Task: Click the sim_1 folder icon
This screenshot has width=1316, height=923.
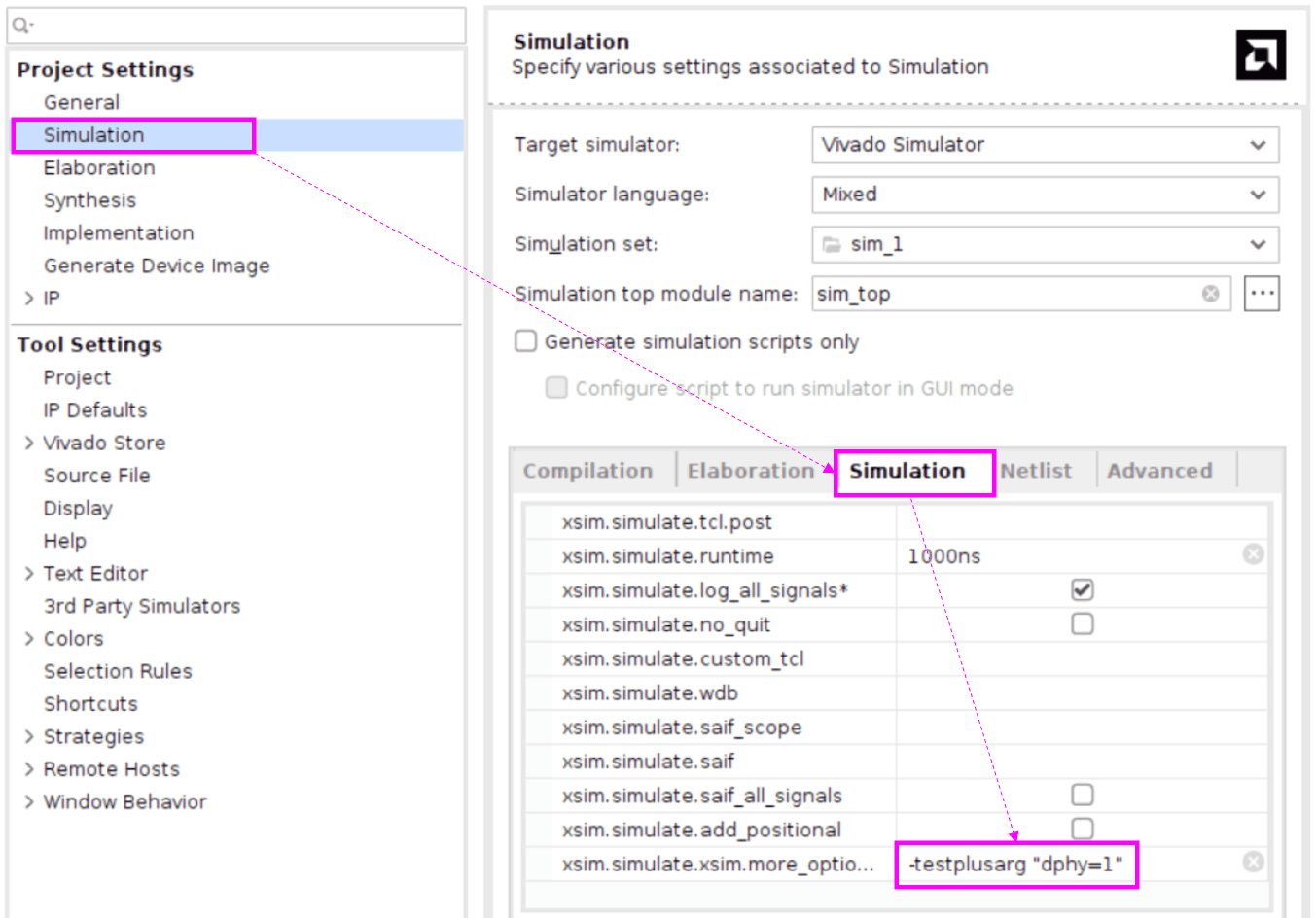Action: click(834, 244)
